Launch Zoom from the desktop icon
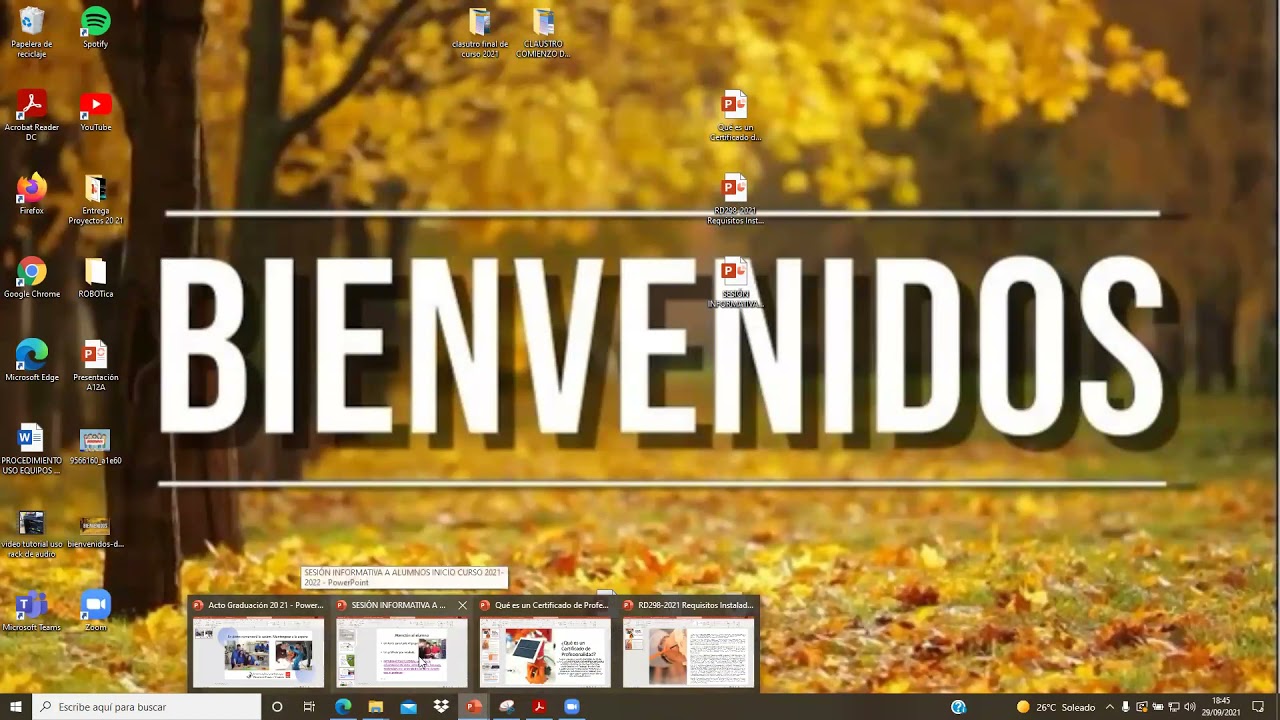 point(95,610)
